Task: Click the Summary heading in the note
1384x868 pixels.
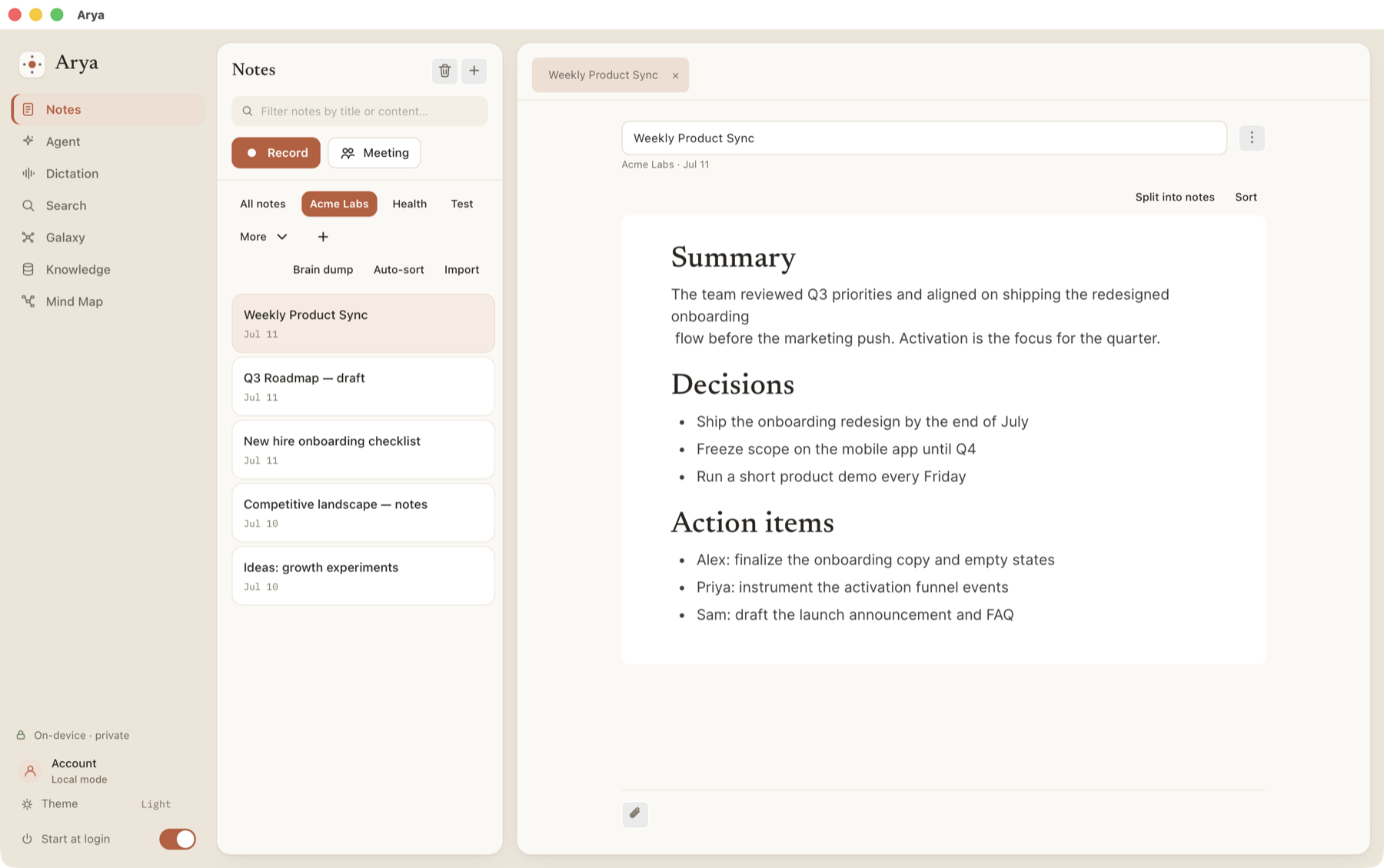Action: coord(733,258)
